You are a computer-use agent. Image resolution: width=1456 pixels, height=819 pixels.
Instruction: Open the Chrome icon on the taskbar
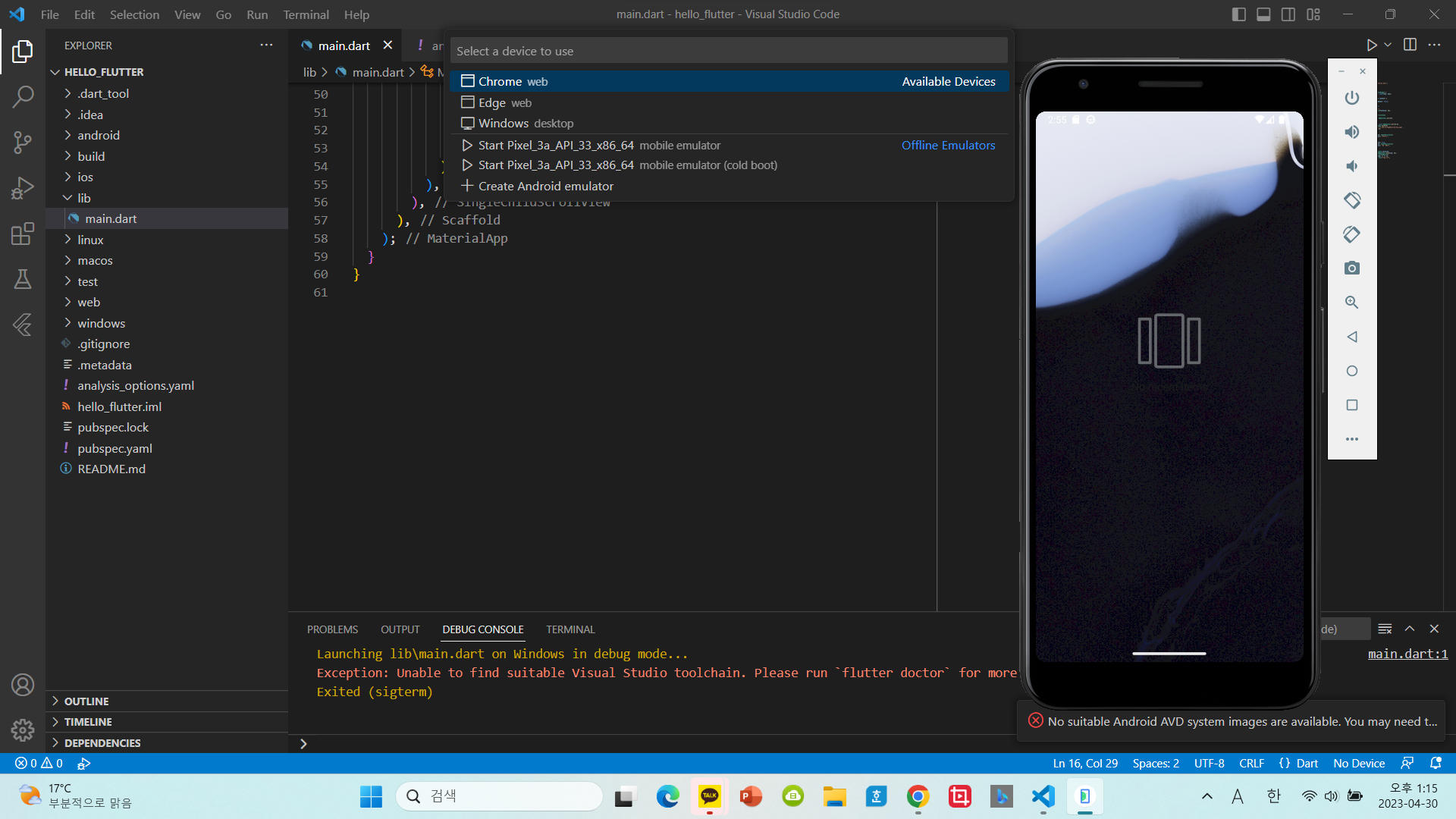pyautogui.click(x=918, y=796)
